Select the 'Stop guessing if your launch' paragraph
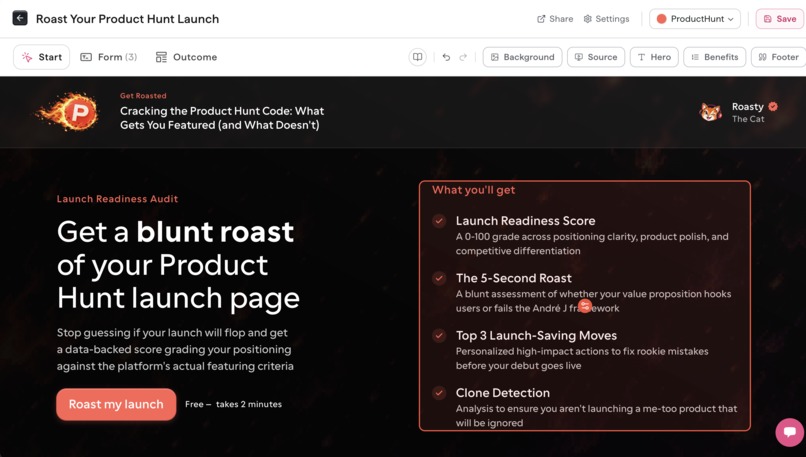 (x=175, y=349)
